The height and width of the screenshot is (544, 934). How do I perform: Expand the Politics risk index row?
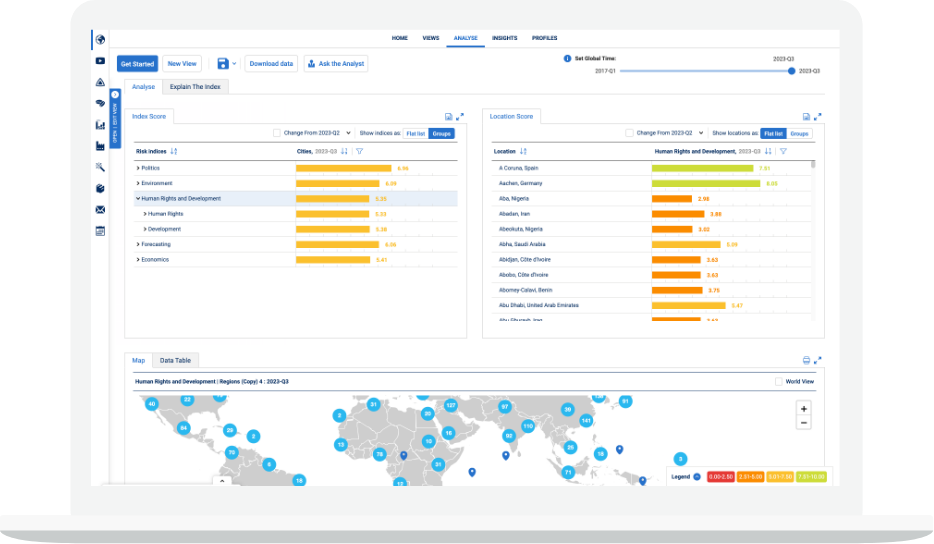pyautogui.click(x=138, y=168)
